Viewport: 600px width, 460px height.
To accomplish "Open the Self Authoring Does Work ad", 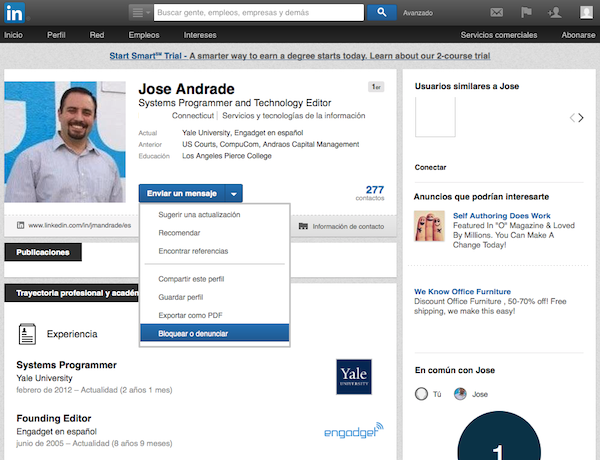I will pyautogui.click(x=502, y=215).
